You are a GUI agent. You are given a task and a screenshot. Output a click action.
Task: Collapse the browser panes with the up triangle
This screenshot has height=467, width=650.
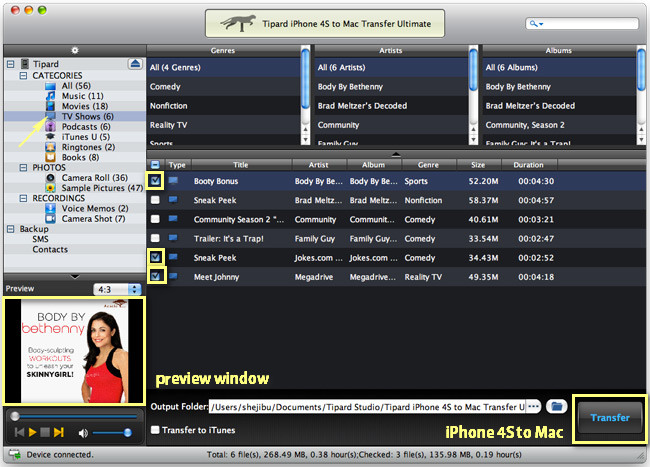click(396, 154)
